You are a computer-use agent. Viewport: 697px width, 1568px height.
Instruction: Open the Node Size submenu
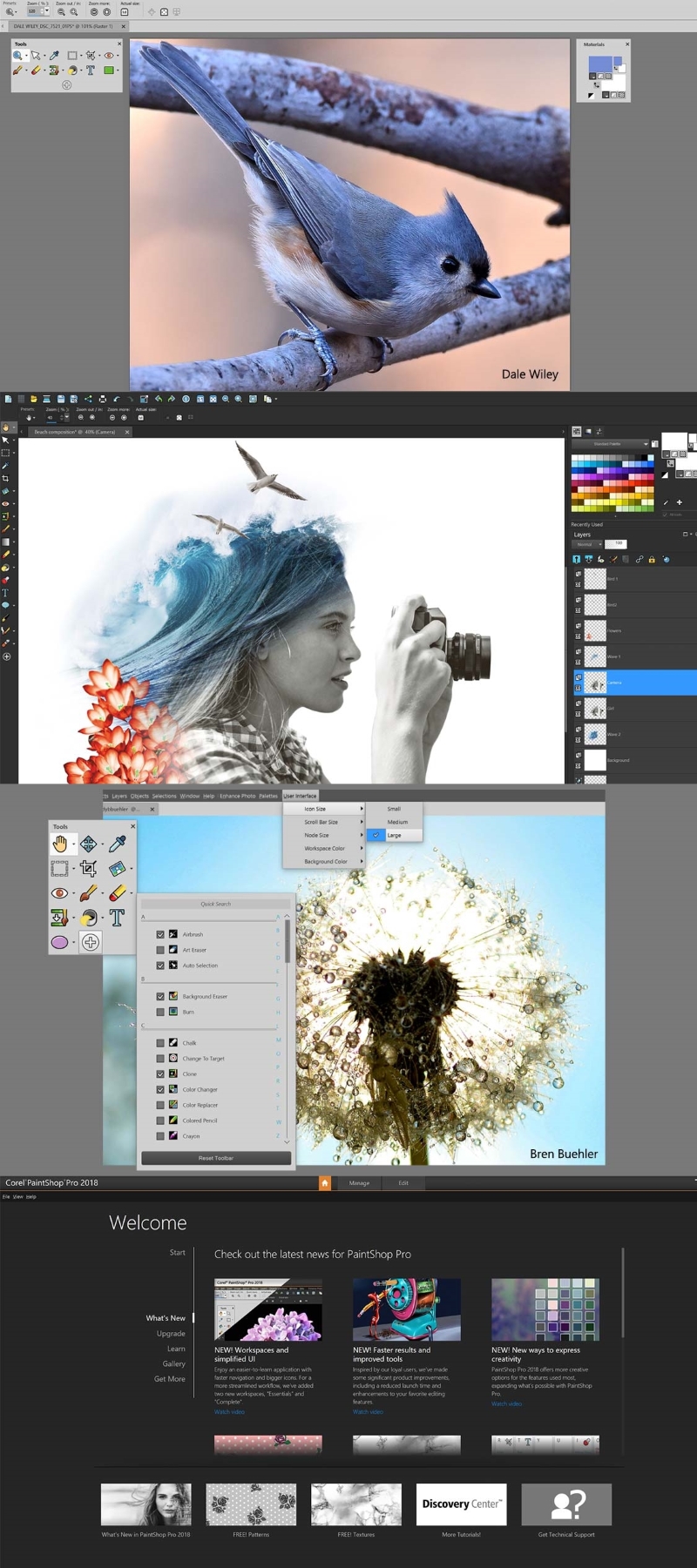pos(323,835)
